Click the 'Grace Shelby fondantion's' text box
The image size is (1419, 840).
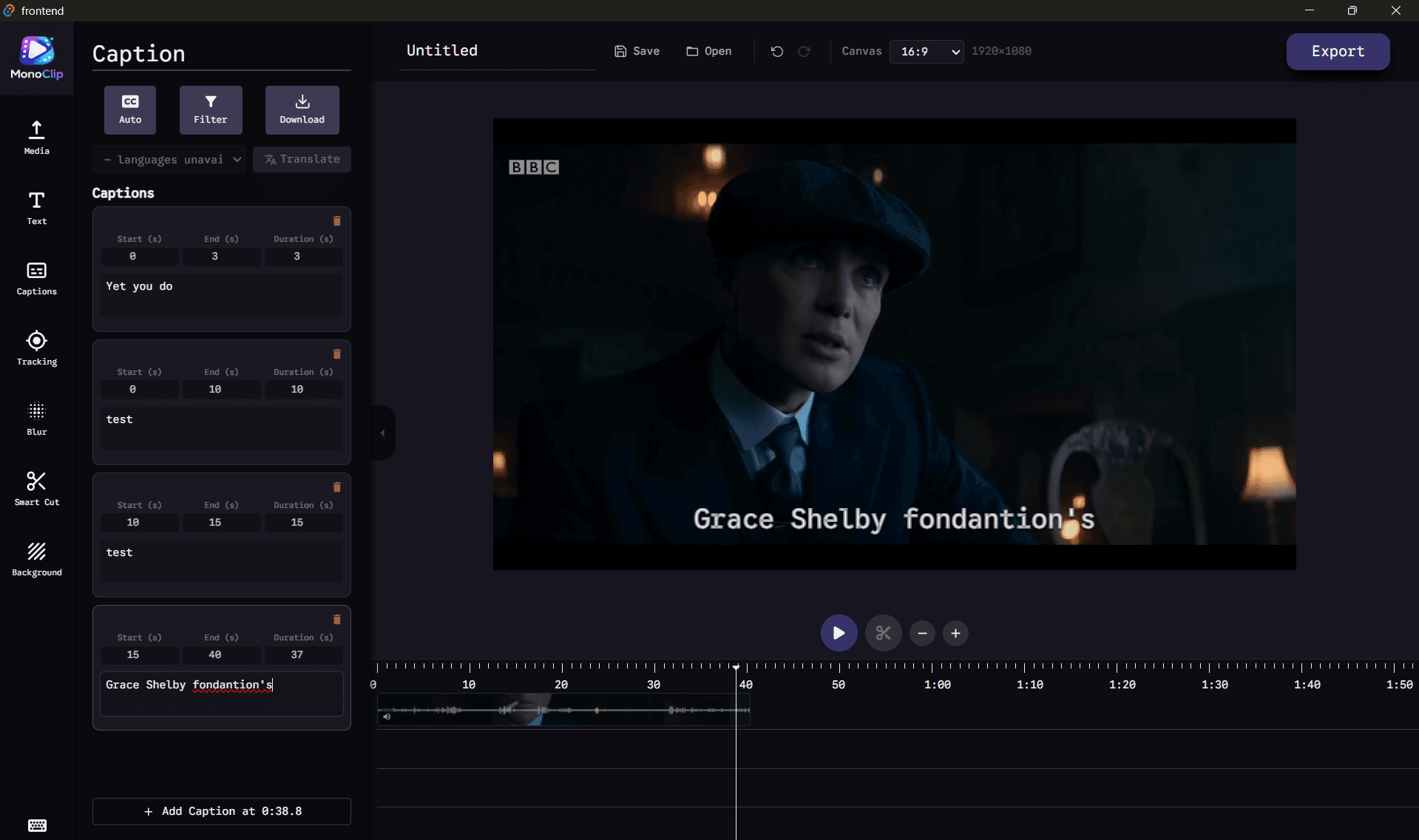222,694
